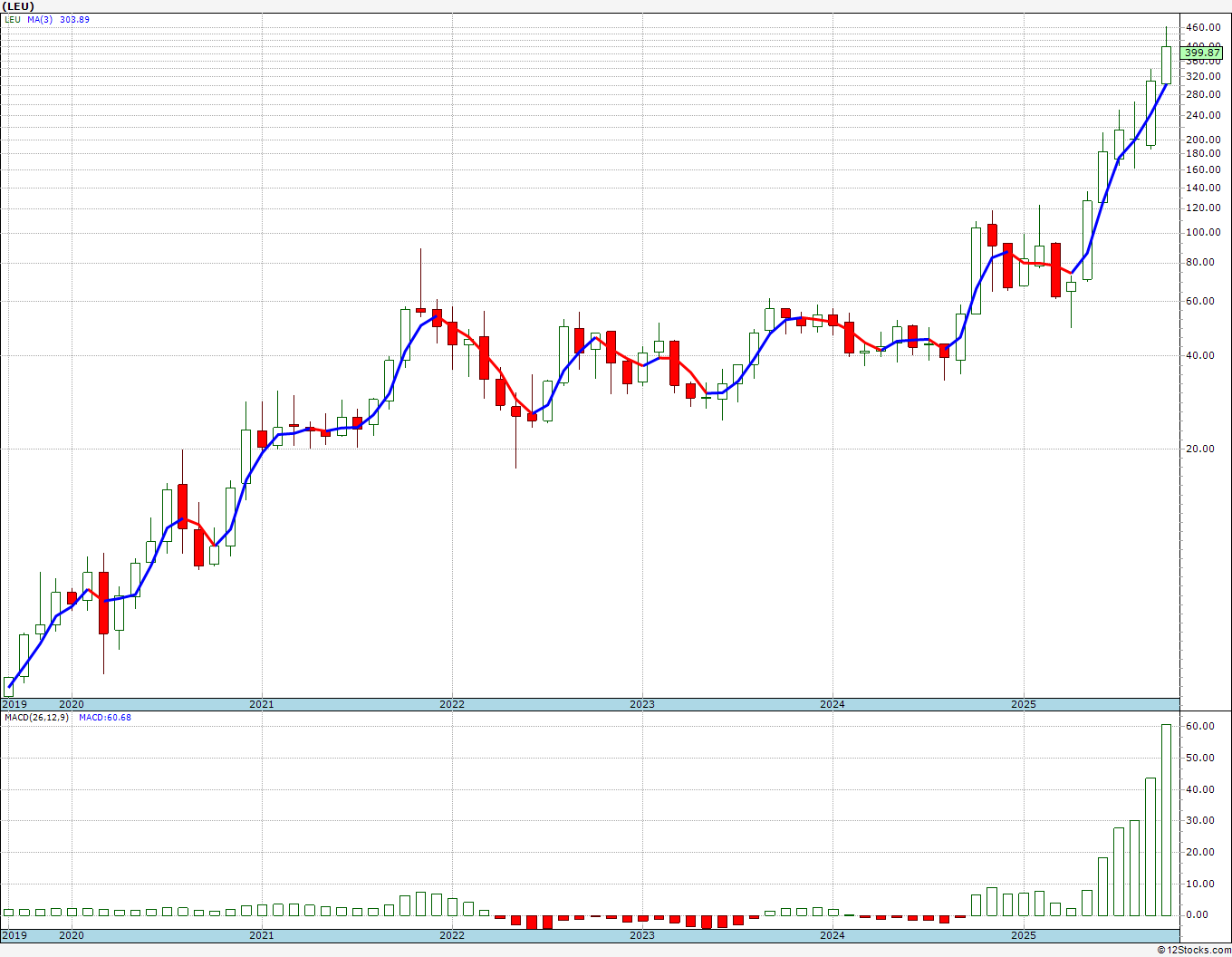Select the 460.00 top price axis label
This screenshot has height=957, width=1232.
(x=1202, y=27)
